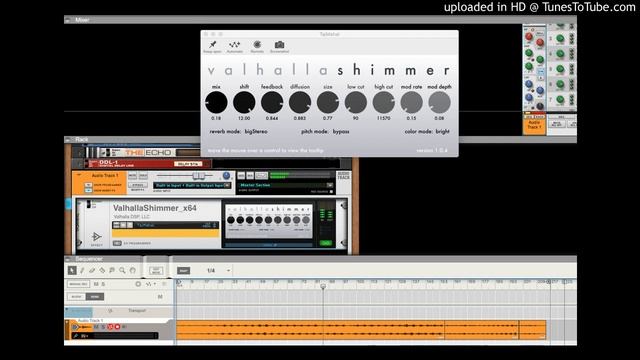Click the DDL-1 Digital Delay Line device

point(148,163)
